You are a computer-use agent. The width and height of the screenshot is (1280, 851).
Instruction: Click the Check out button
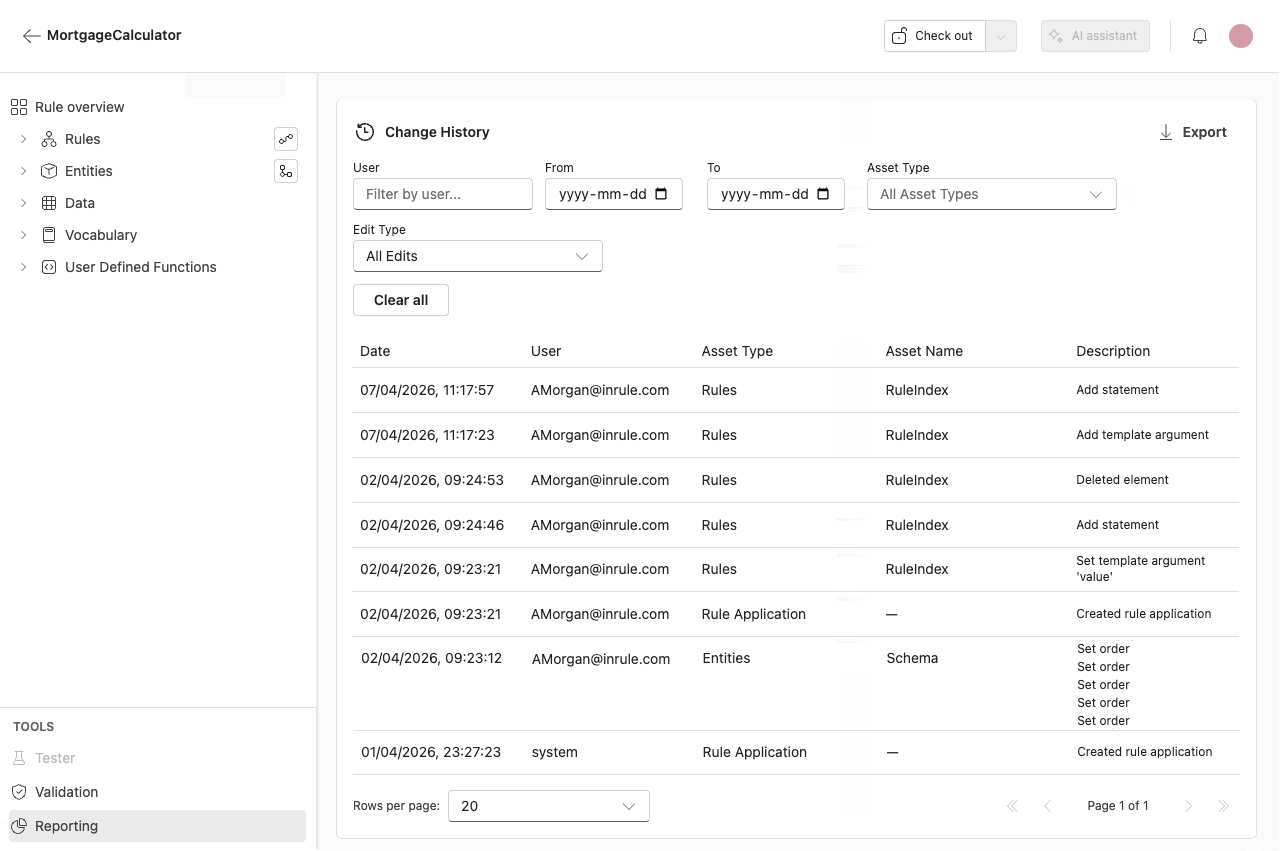click(x=935, y=36)
